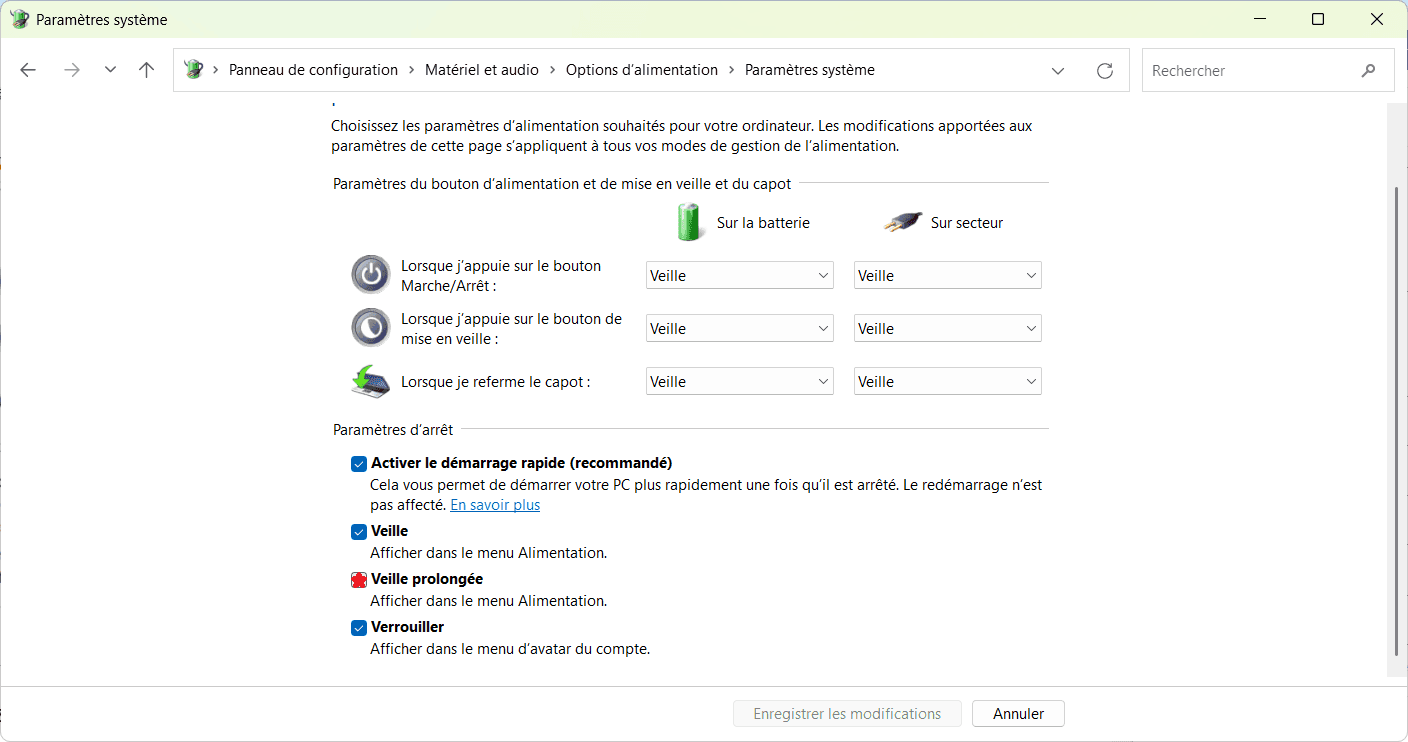
Task: Minimize the Paramètres système window
Action: (x=1259, y=19)
